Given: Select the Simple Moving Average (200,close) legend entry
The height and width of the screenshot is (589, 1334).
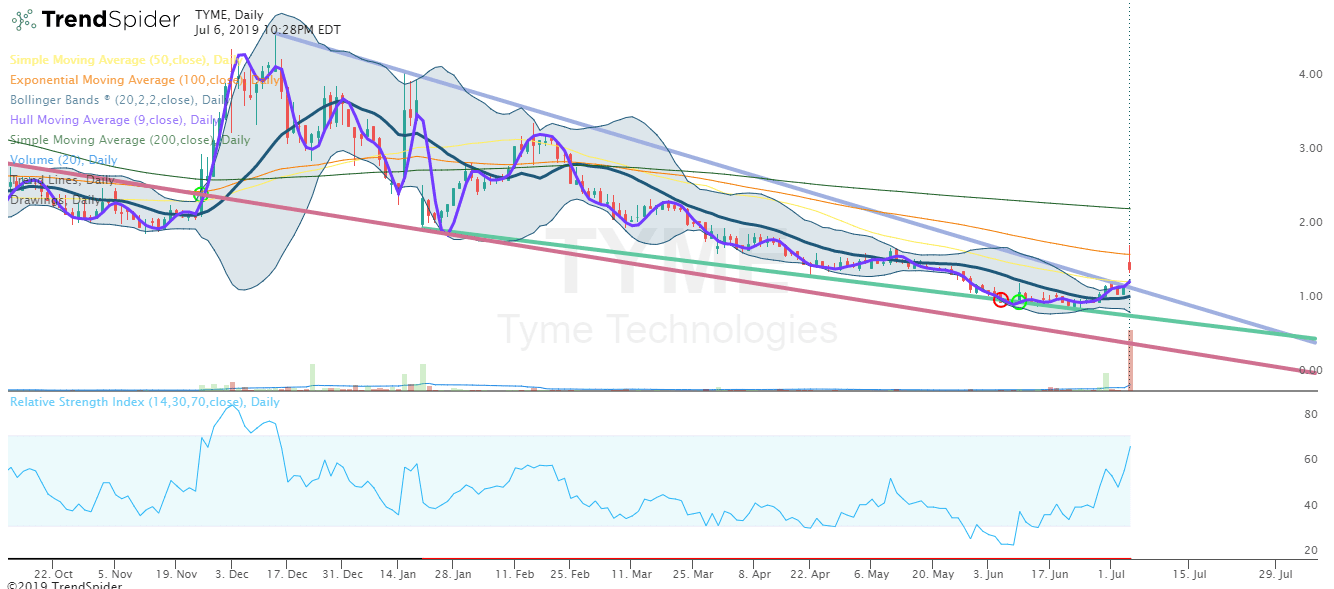Looking at the screenshot, I should 129,140.
